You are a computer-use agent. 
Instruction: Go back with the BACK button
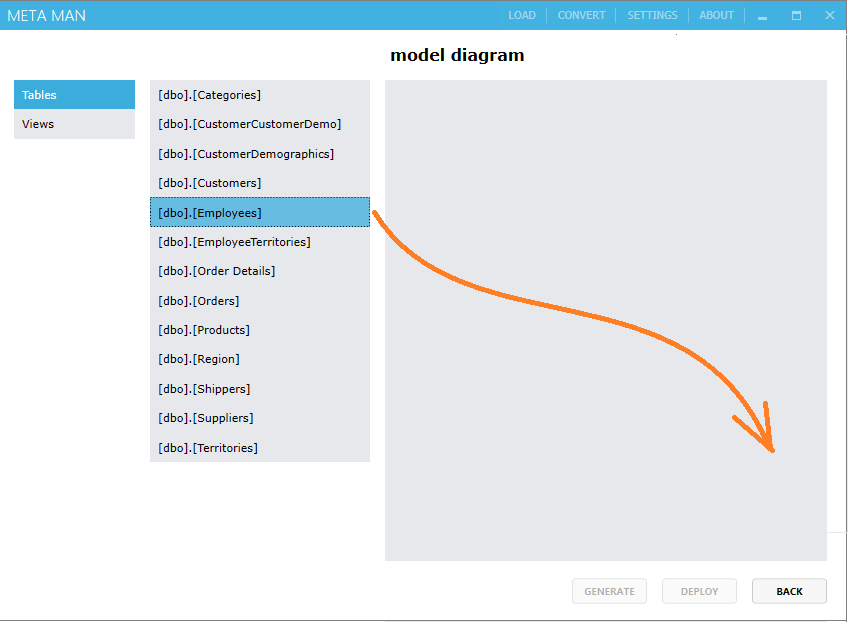(x=789, y=591)
